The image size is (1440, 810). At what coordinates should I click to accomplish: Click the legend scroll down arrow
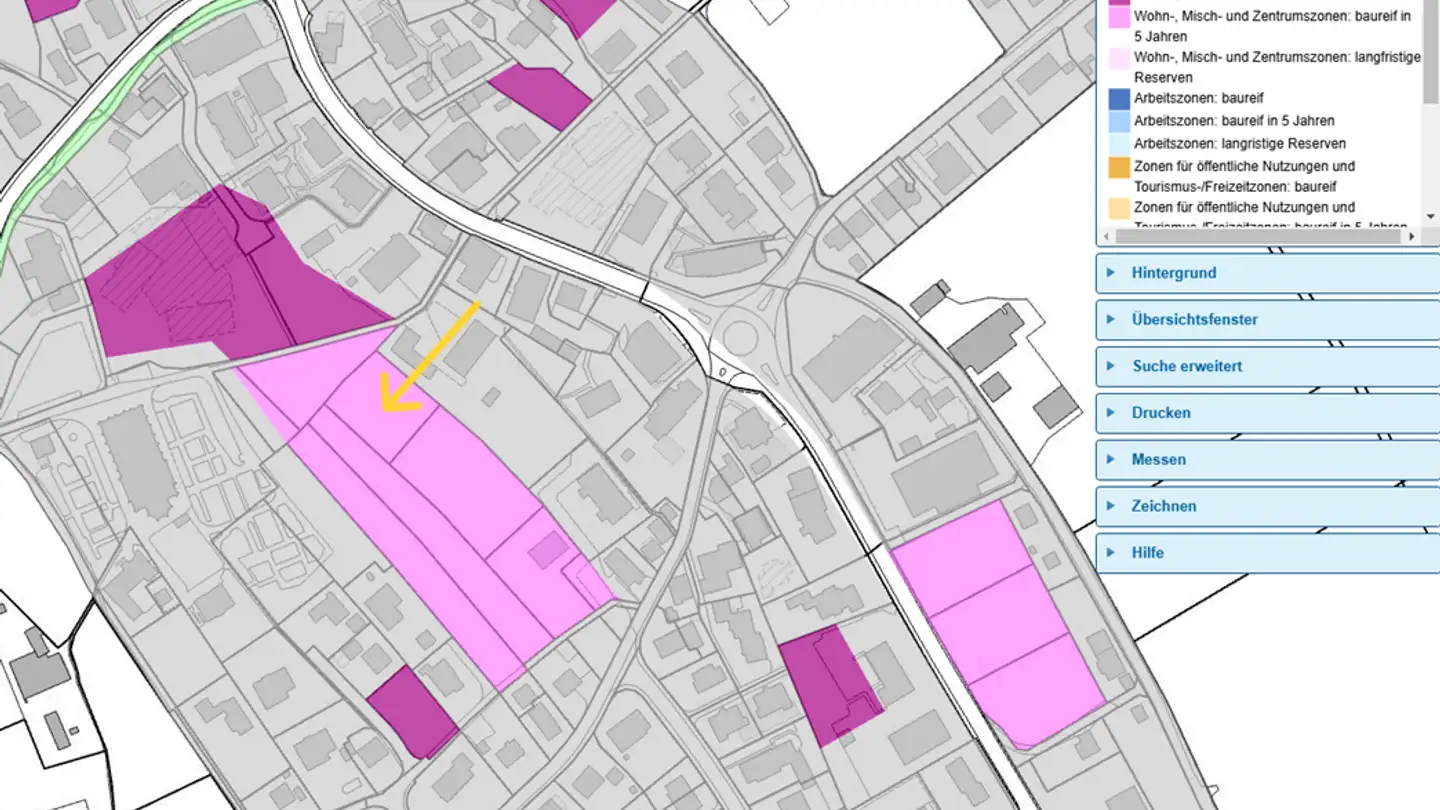(1431, 217)
